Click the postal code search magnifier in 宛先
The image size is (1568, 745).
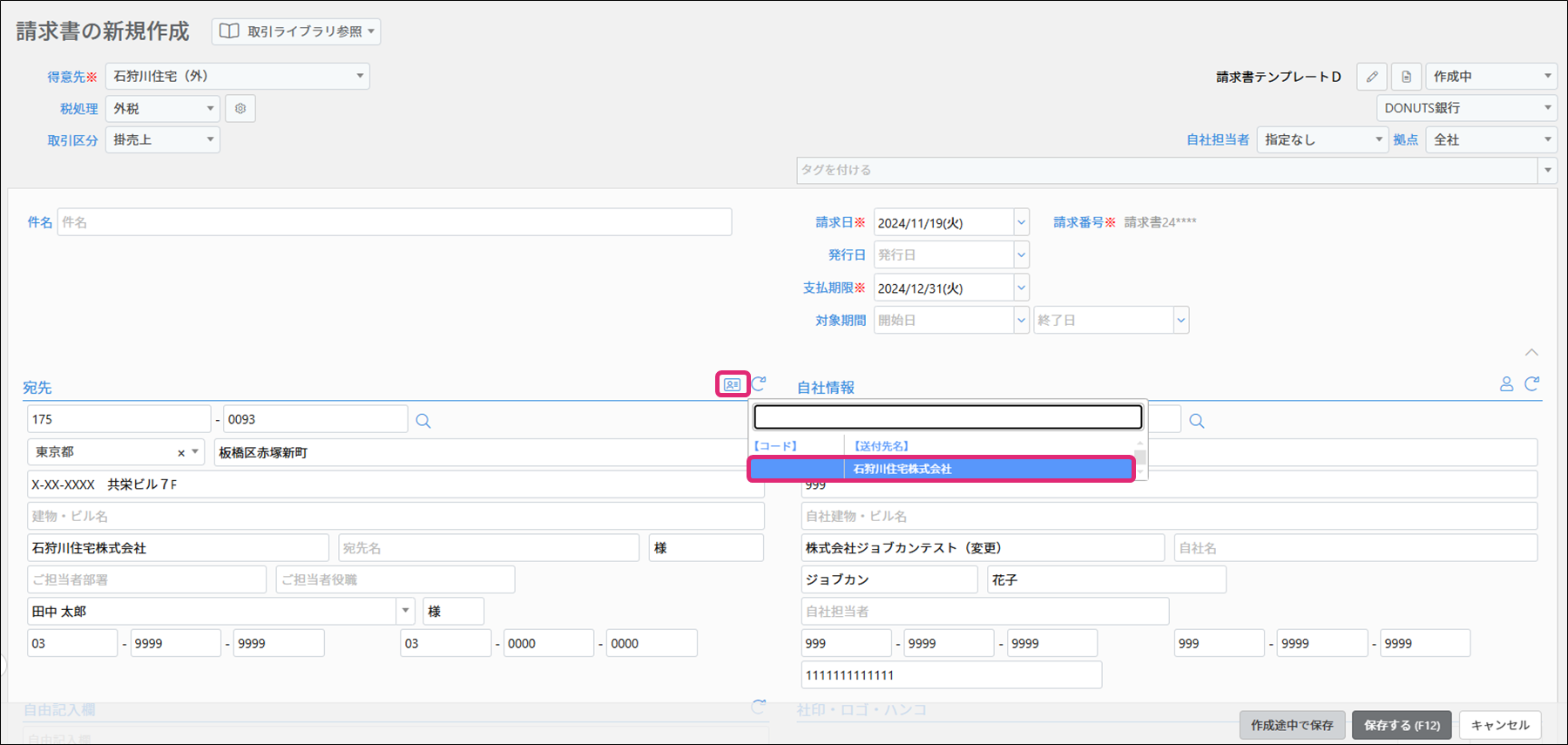pyautogui.click(x=423, y=421)
